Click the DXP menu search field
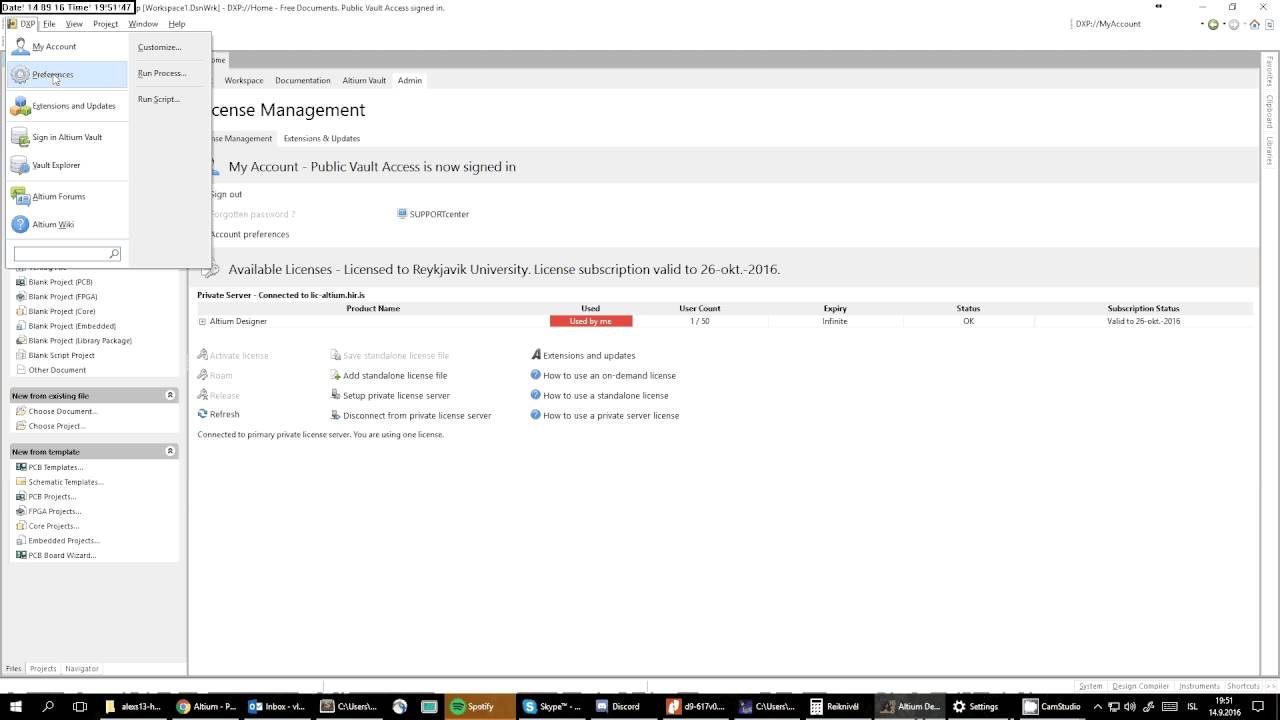 (x=60, y=254)
